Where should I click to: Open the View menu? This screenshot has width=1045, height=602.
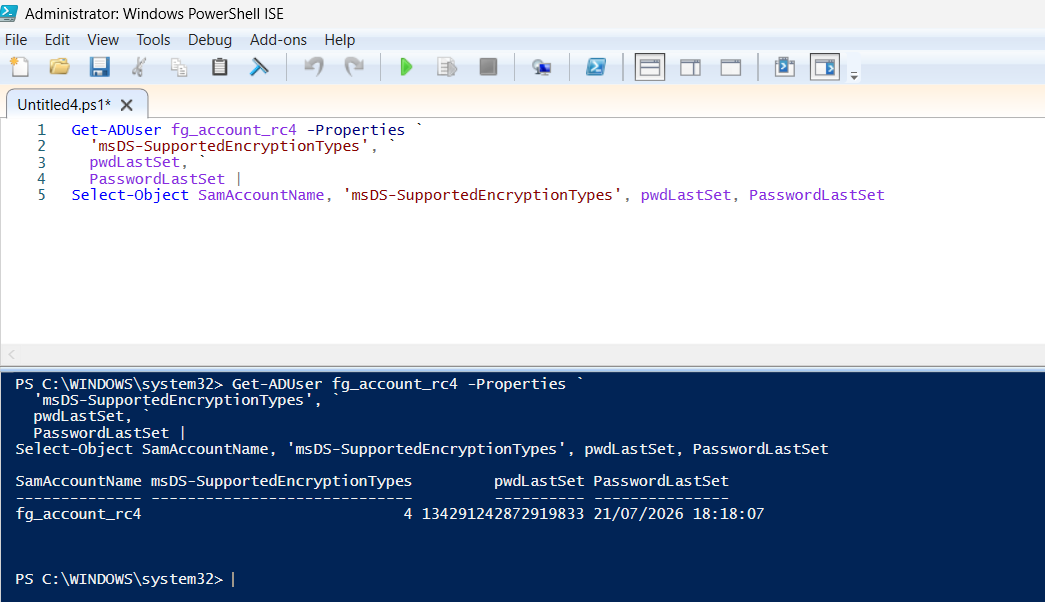(103, 40)
